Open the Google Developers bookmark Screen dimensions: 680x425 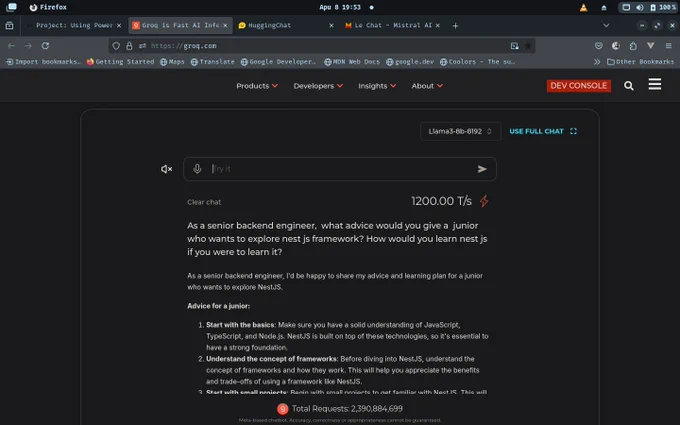[278, 62]
